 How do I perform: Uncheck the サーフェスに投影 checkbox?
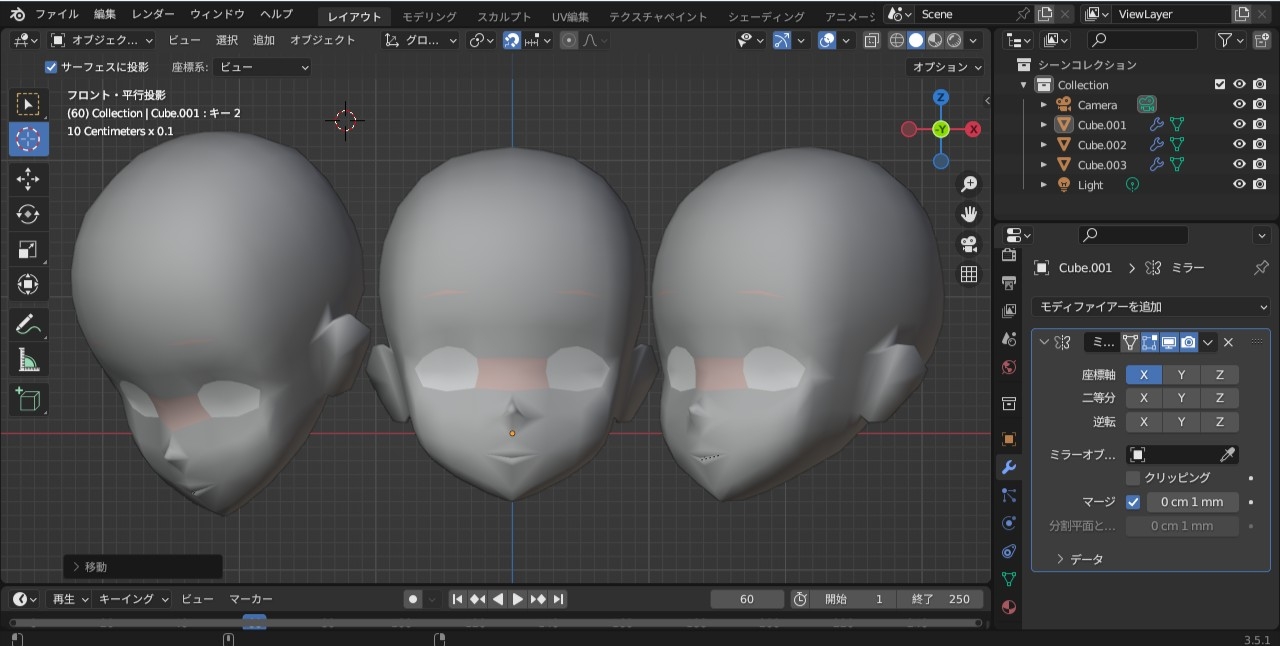click(51, 67)
